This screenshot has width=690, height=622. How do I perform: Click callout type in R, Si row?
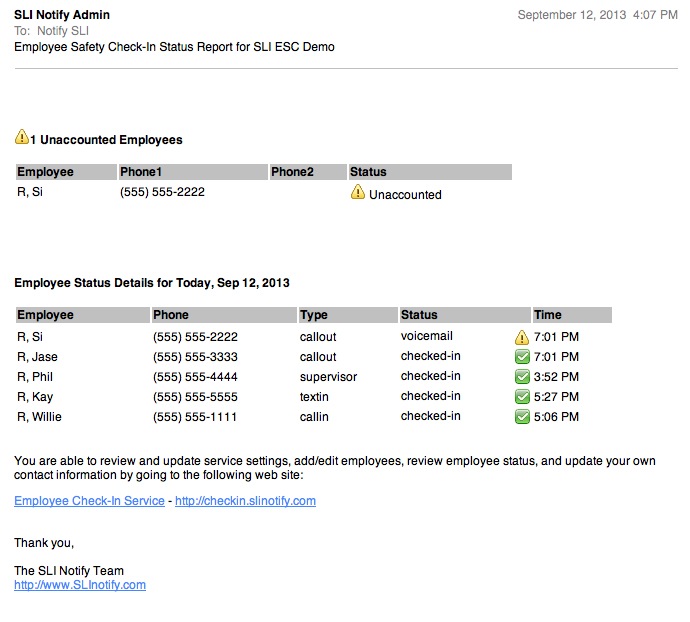click(318, 337)
